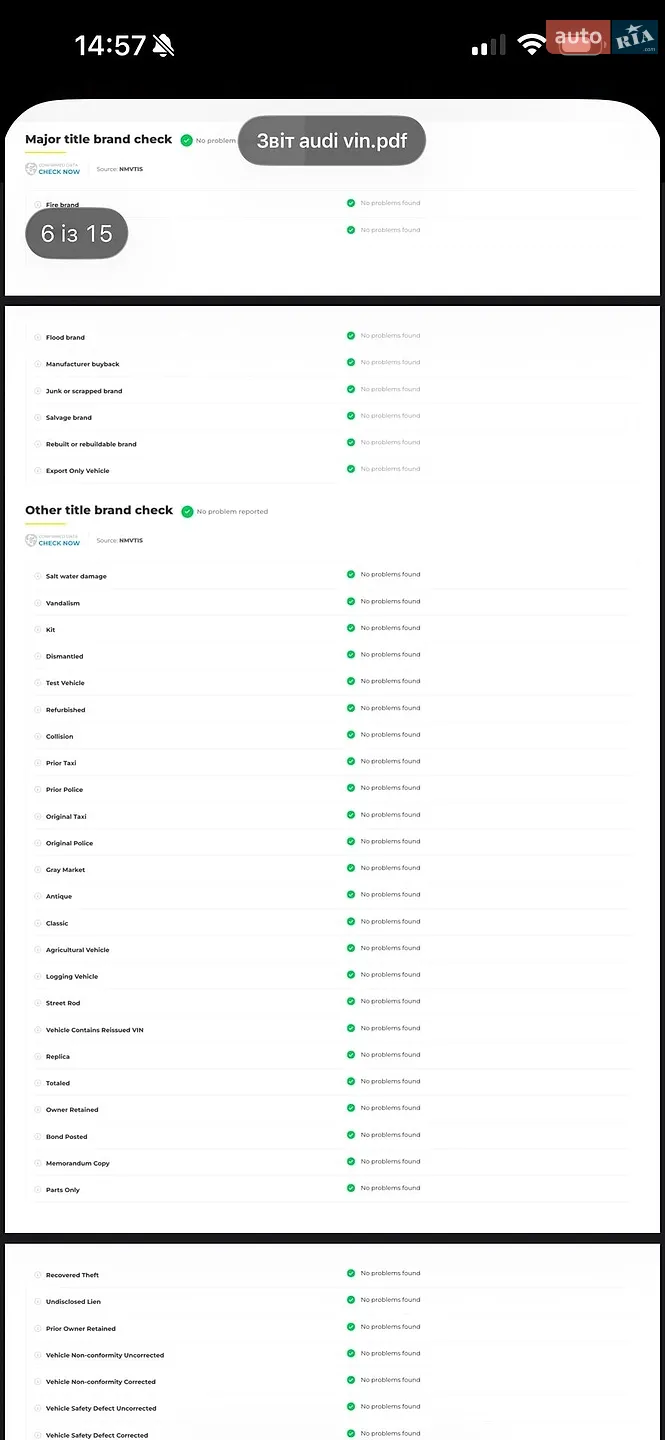Click green check next to Major title brand check
The width and height of the screenshot is (665, 1440).
pos(187,141)
